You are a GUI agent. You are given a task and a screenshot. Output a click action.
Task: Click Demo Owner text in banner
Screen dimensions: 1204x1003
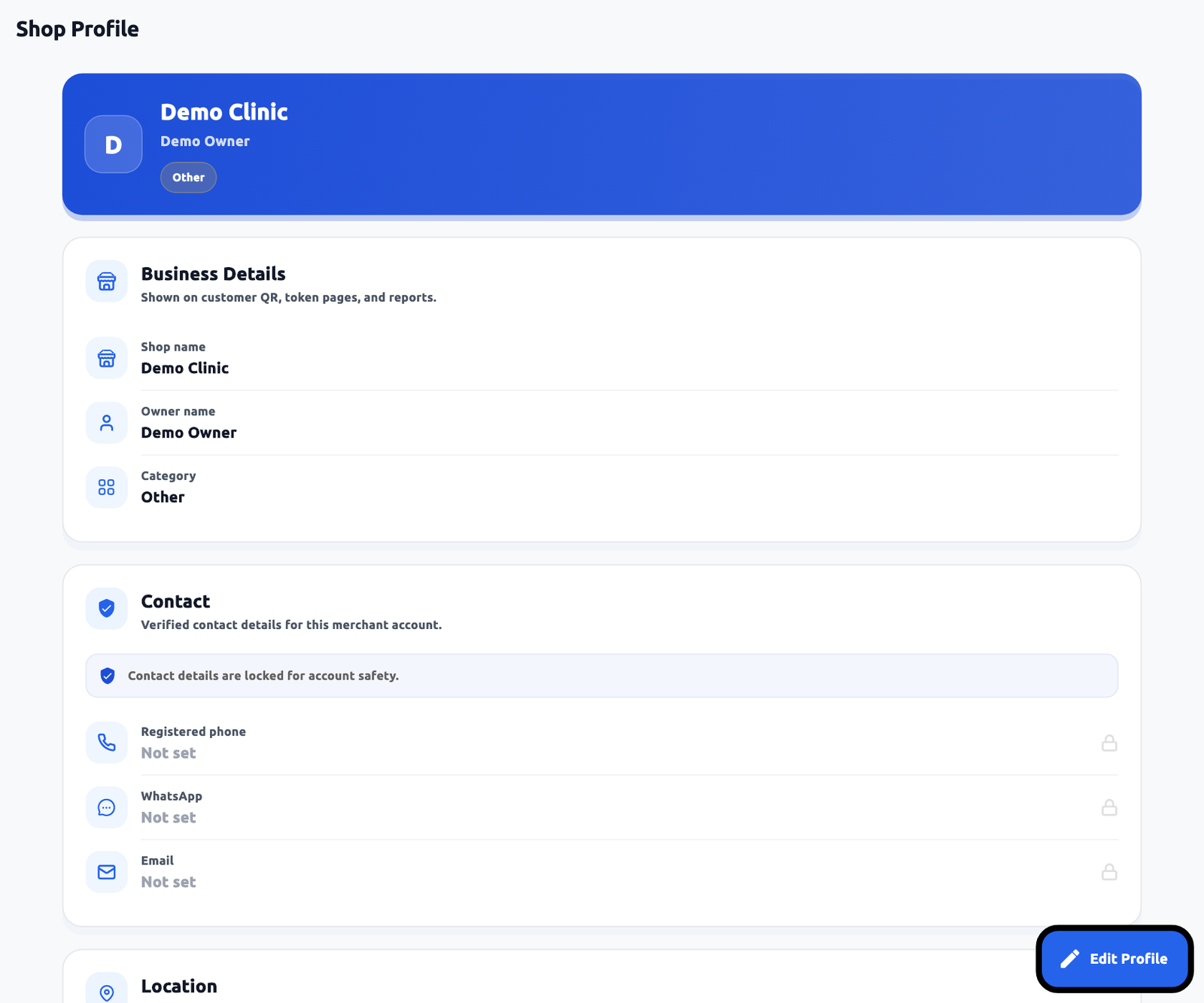(x=205, y=141)
